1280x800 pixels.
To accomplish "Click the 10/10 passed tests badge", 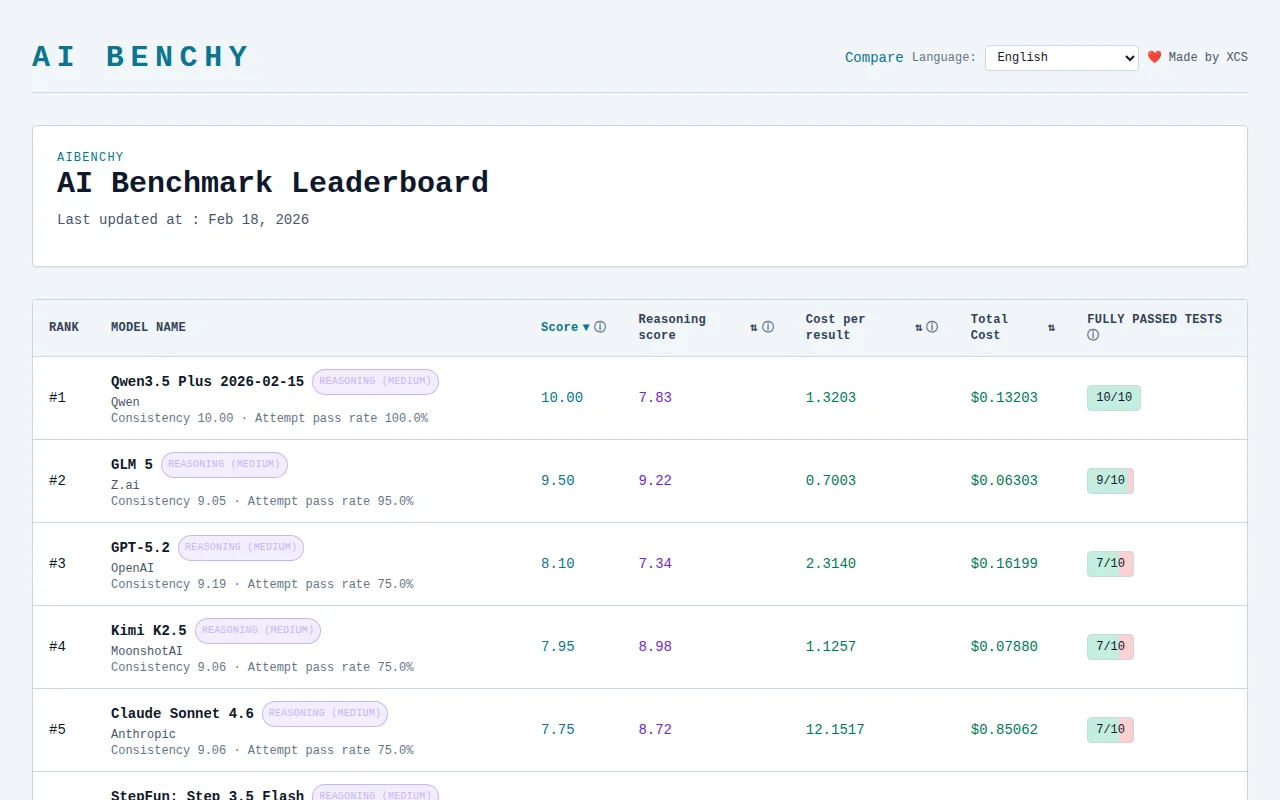I will [1114, 398].
